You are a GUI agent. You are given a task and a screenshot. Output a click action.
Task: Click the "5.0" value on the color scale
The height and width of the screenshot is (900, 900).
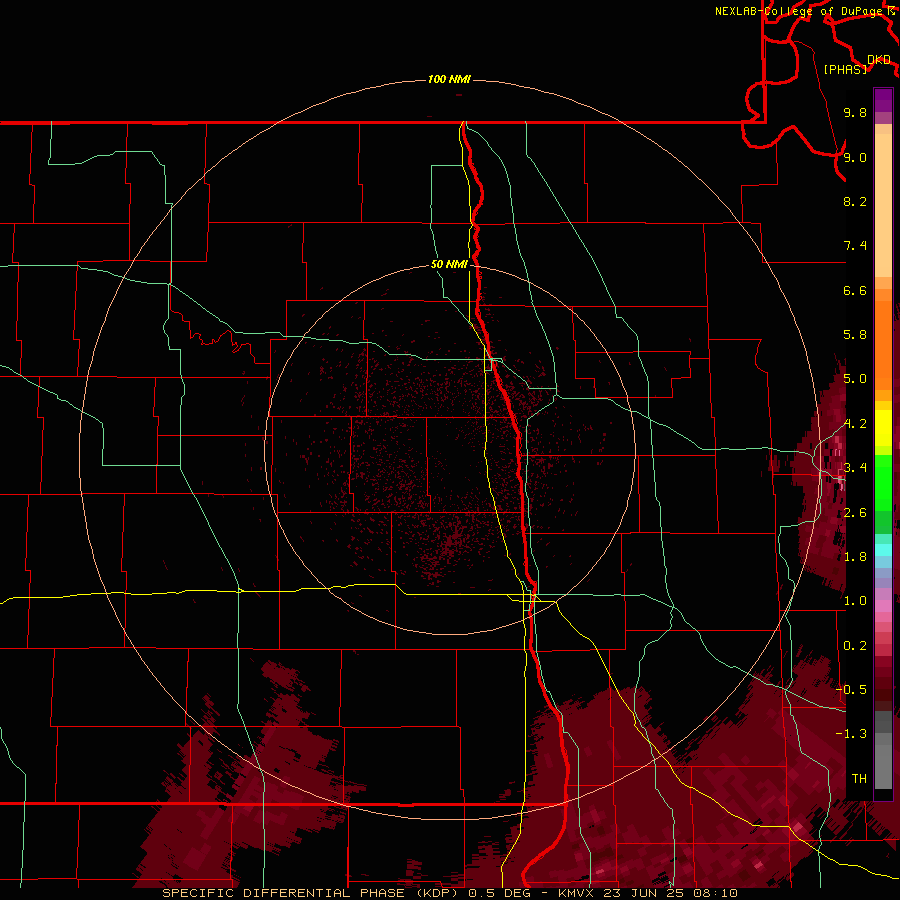855,379
